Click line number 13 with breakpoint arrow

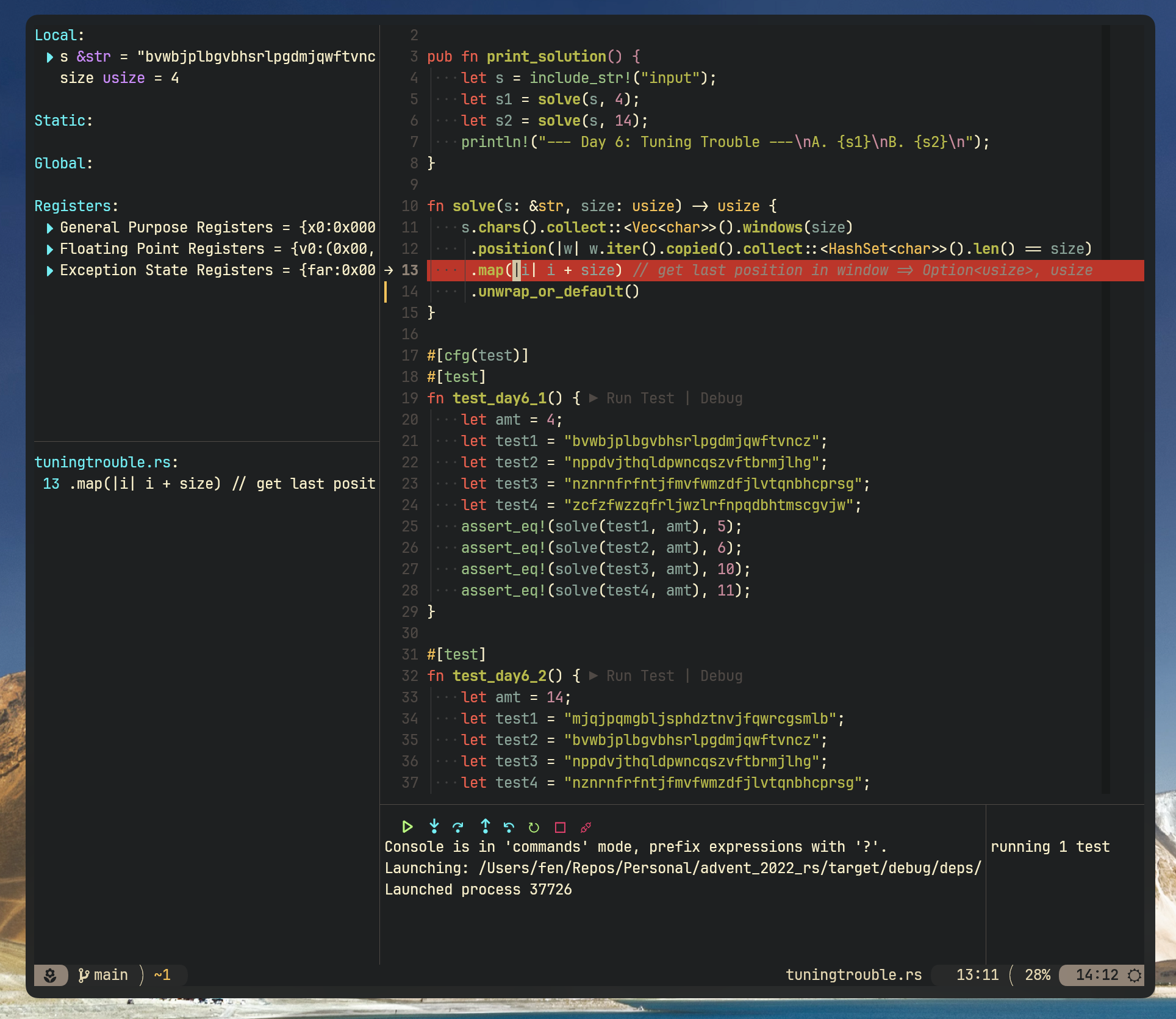410,270
